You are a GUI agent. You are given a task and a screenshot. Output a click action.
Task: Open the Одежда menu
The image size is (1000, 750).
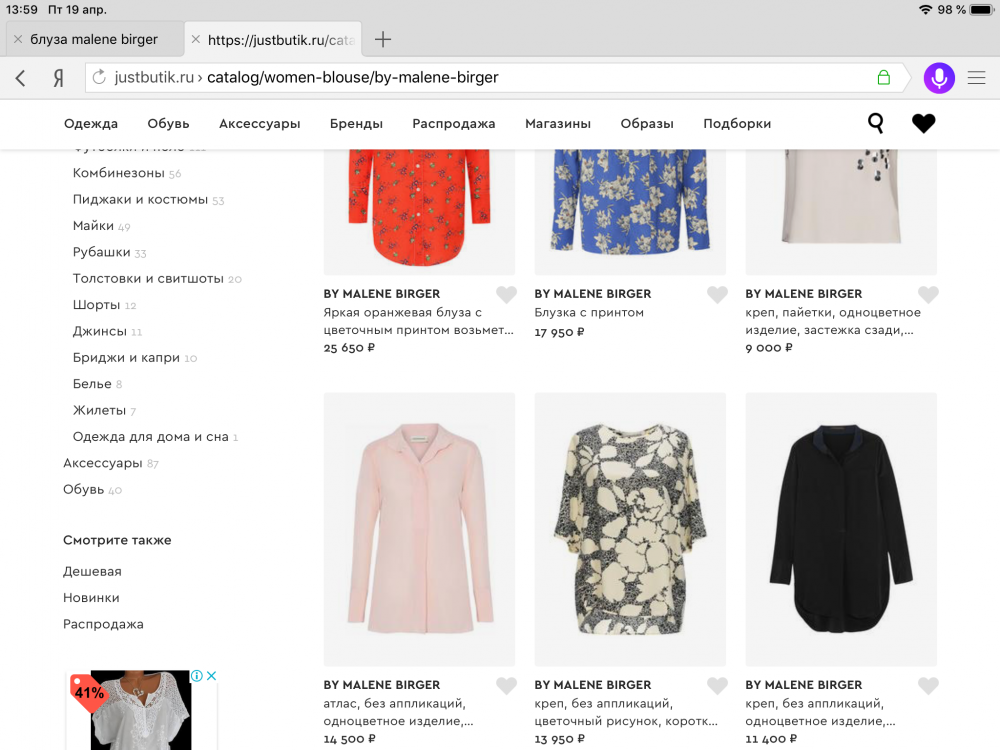click(91, 124)
